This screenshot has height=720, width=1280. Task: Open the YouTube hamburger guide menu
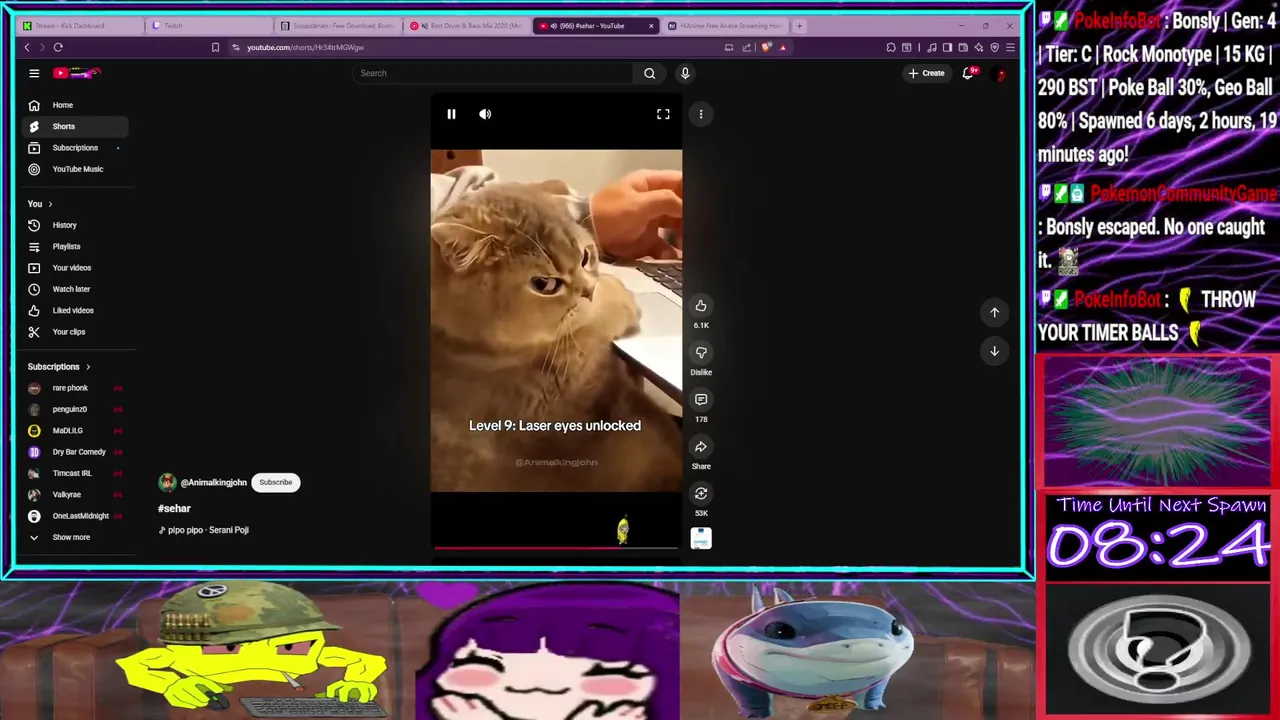point(34,73)
